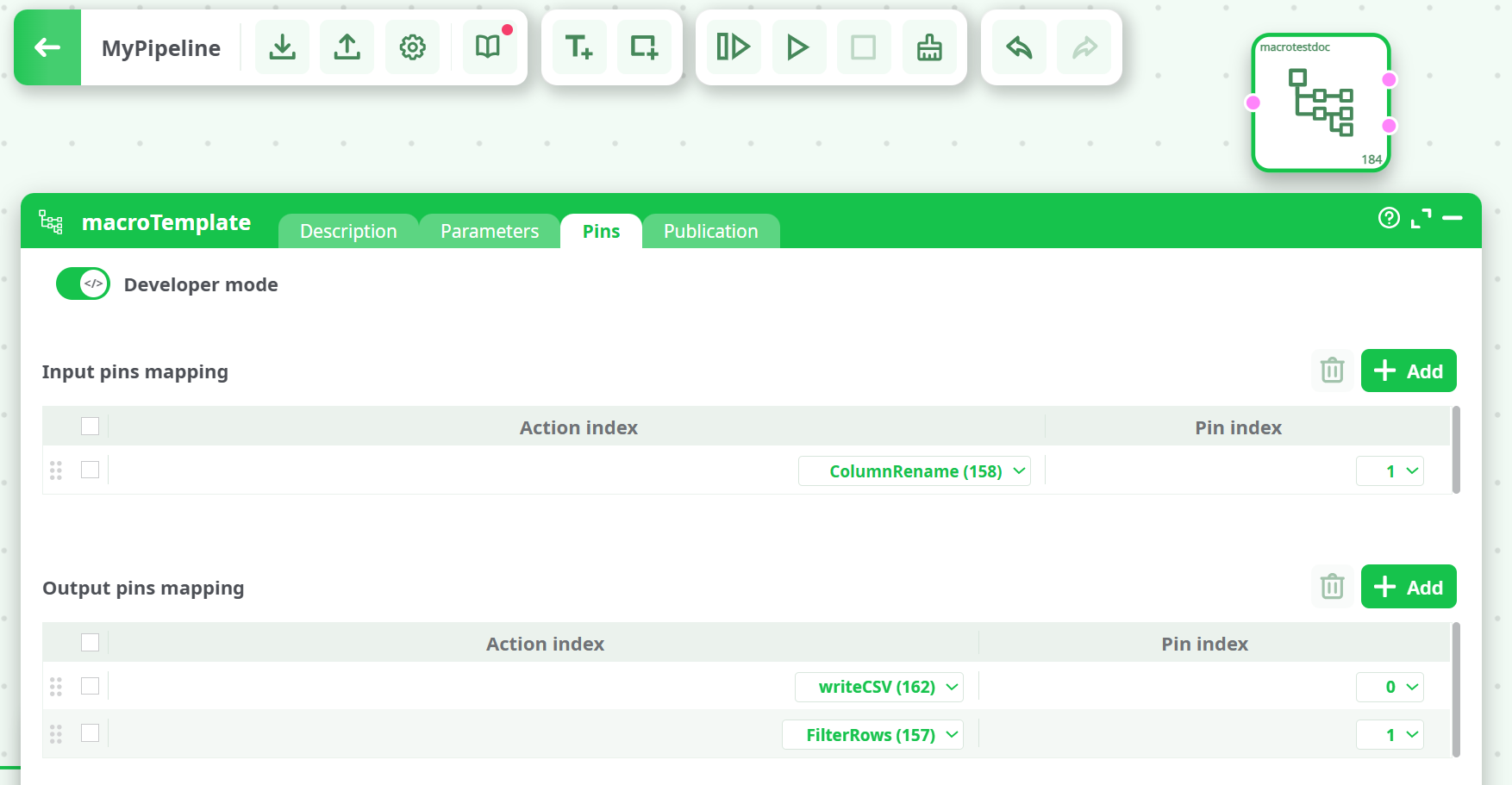Screen dimensions: 1512x785
Task: Check the writeCSV output row checkbox
Action: [x=91, y=686]
